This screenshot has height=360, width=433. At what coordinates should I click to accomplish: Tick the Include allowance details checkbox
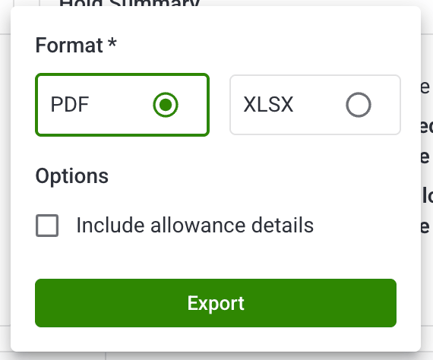coord(47,225)
